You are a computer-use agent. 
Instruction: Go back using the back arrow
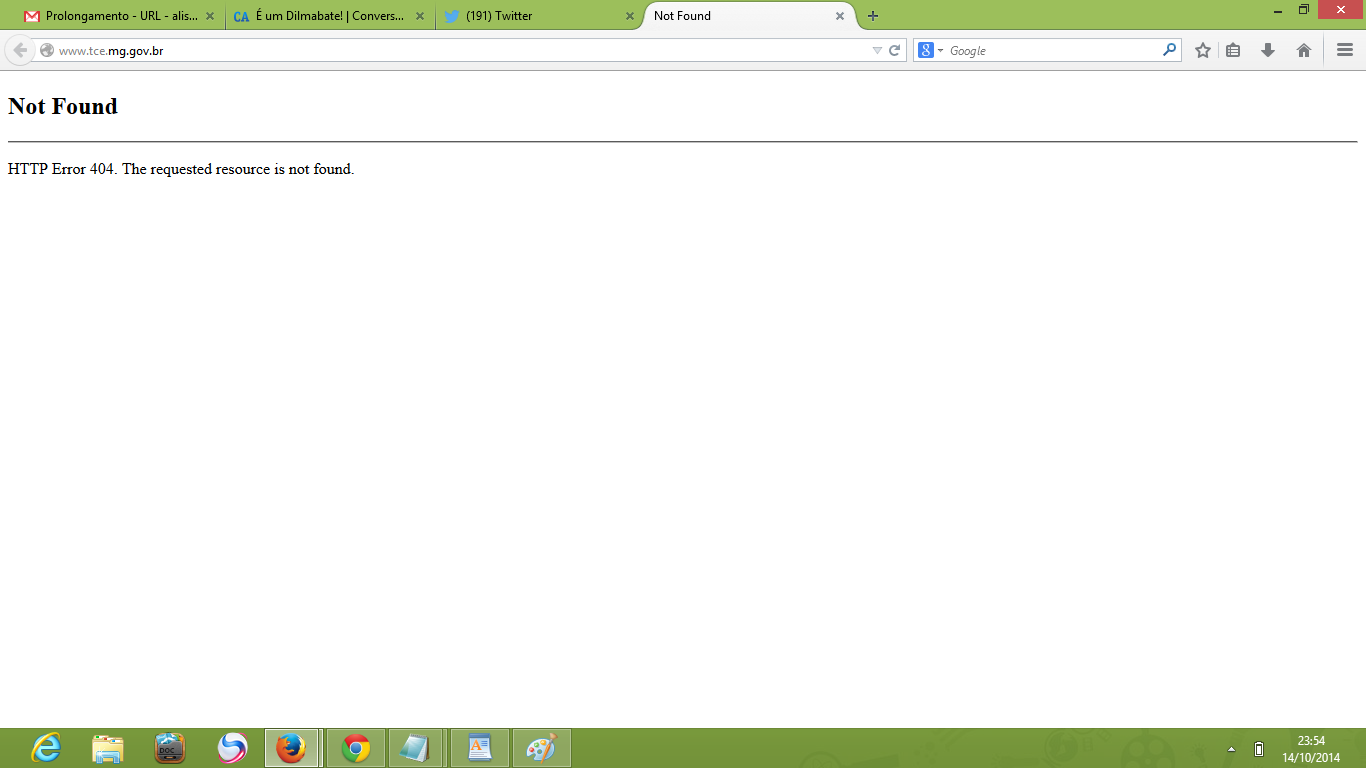pos(20,50)
